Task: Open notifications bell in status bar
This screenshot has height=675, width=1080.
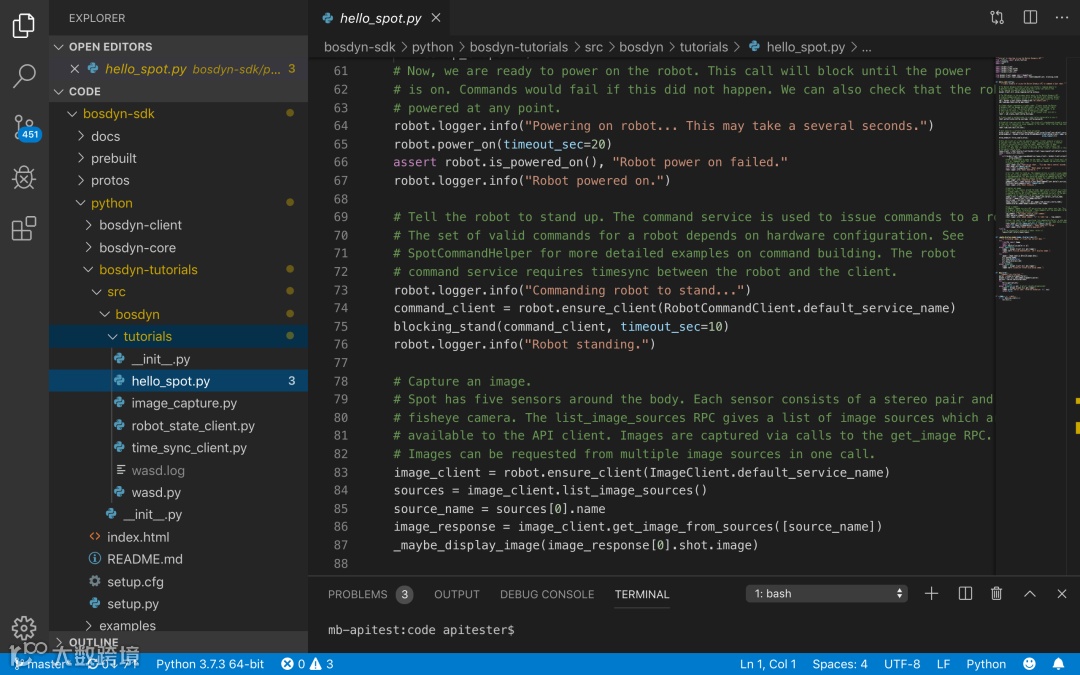Action: point(1058,664)
